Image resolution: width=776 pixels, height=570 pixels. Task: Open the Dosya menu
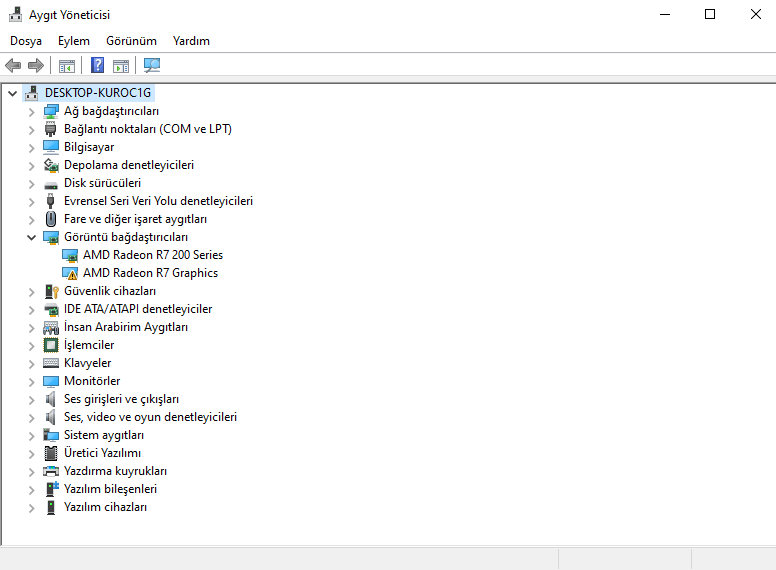(x=26, y=41)
